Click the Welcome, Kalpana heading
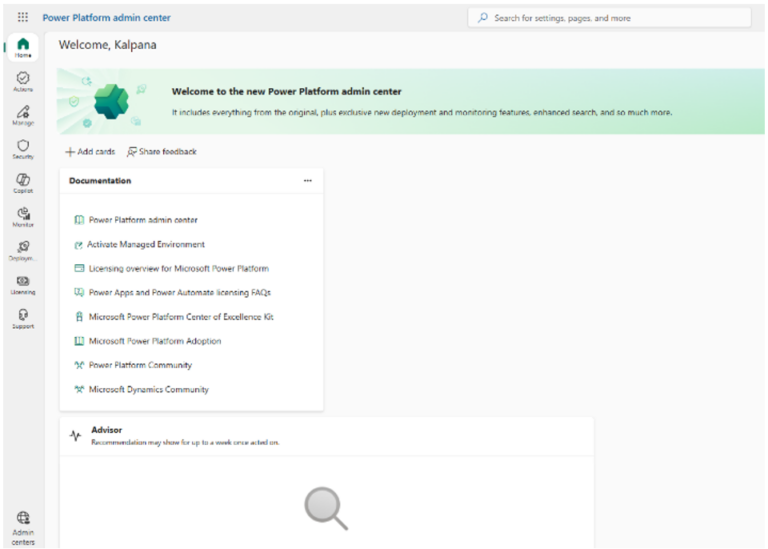 (x=108, y=45)
